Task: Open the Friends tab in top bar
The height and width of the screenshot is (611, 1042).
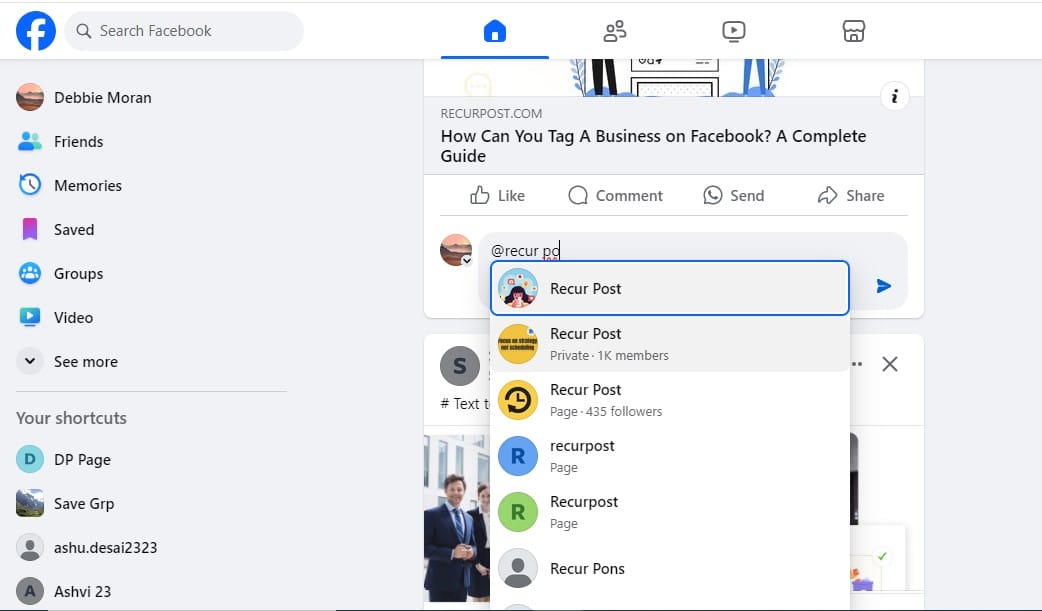Action: 615,31
